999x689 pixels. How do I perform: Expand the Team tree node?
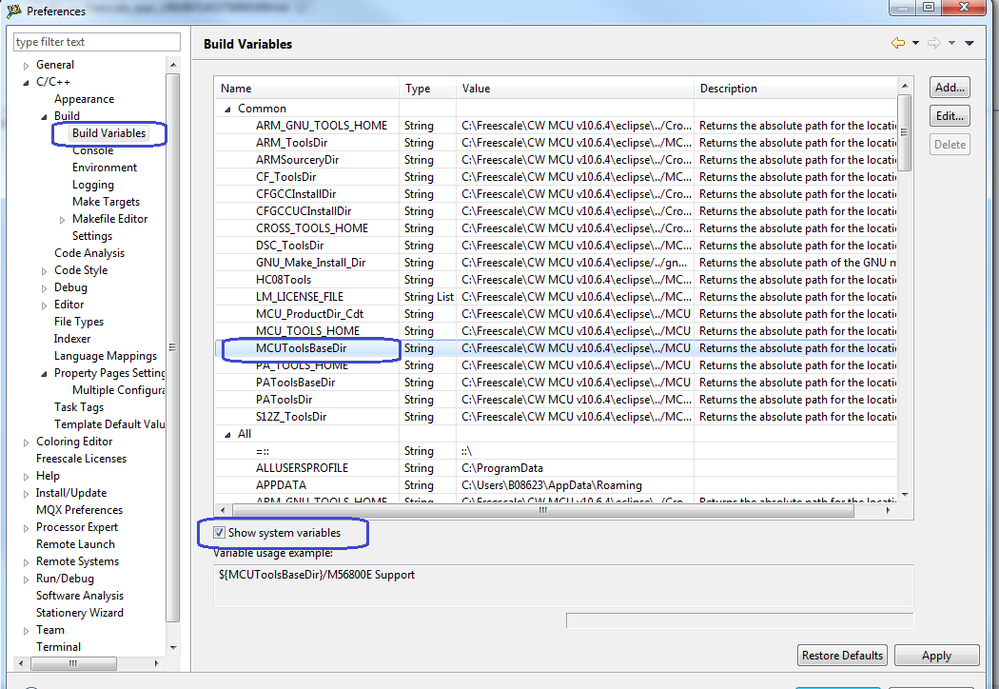[26, 631]
